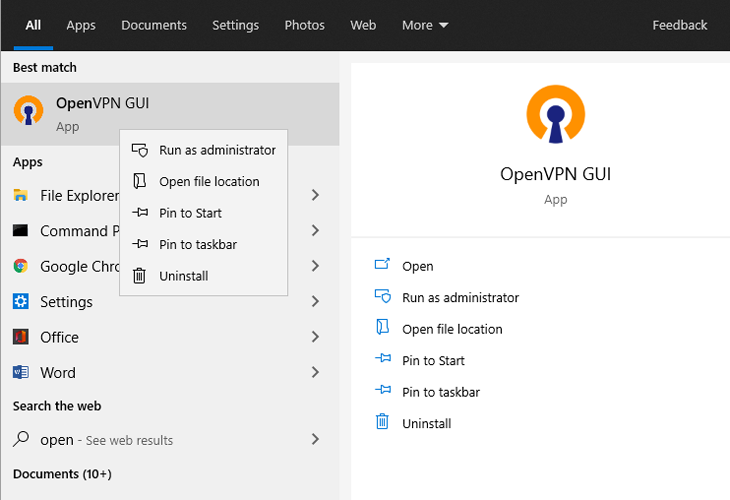The height and width of the screenshot is (500, 730).
Task: Click Pin to Start text in preview pane
Action: click(x=433, y=360)
